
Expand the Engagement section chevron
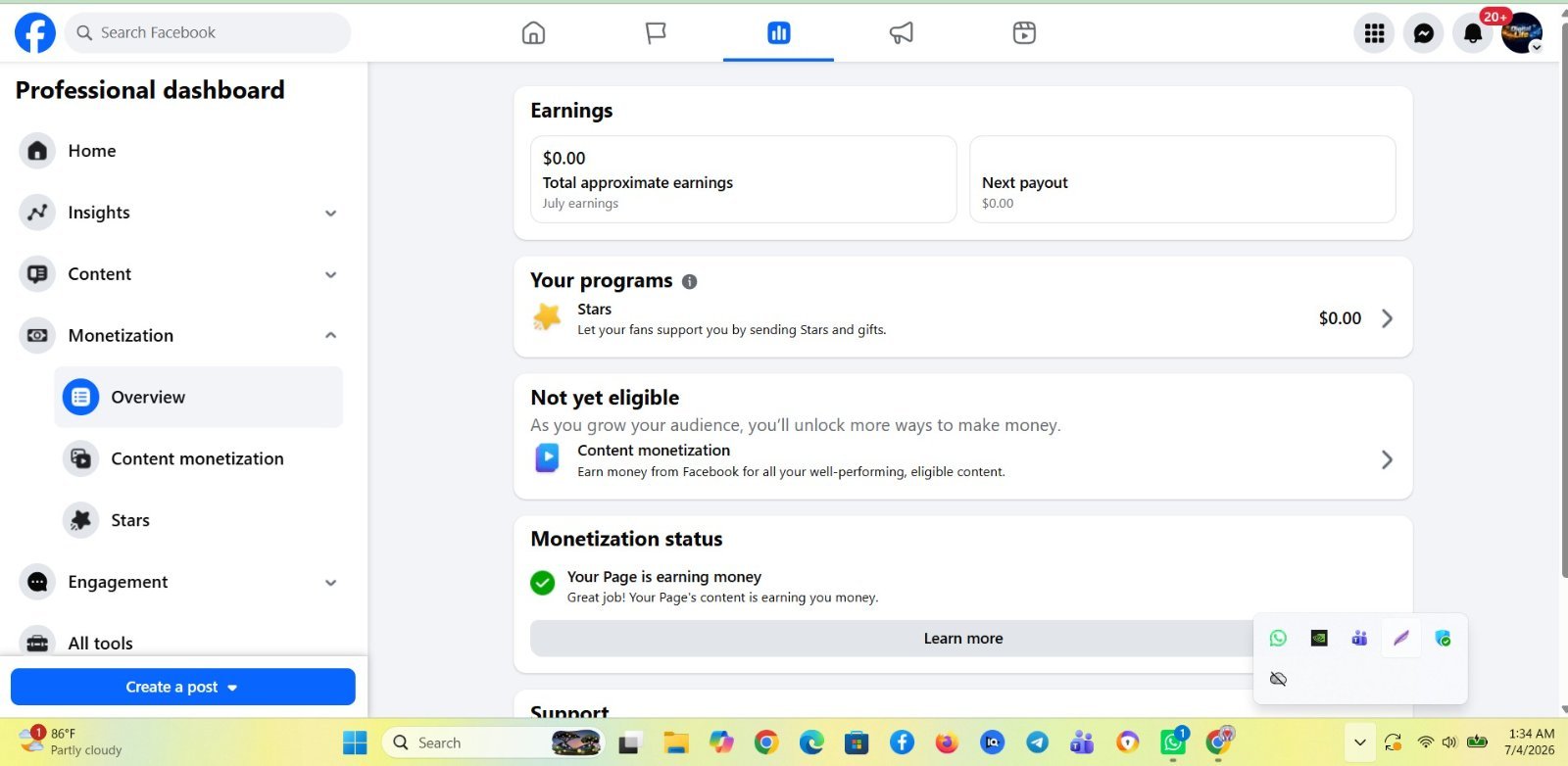331,582
